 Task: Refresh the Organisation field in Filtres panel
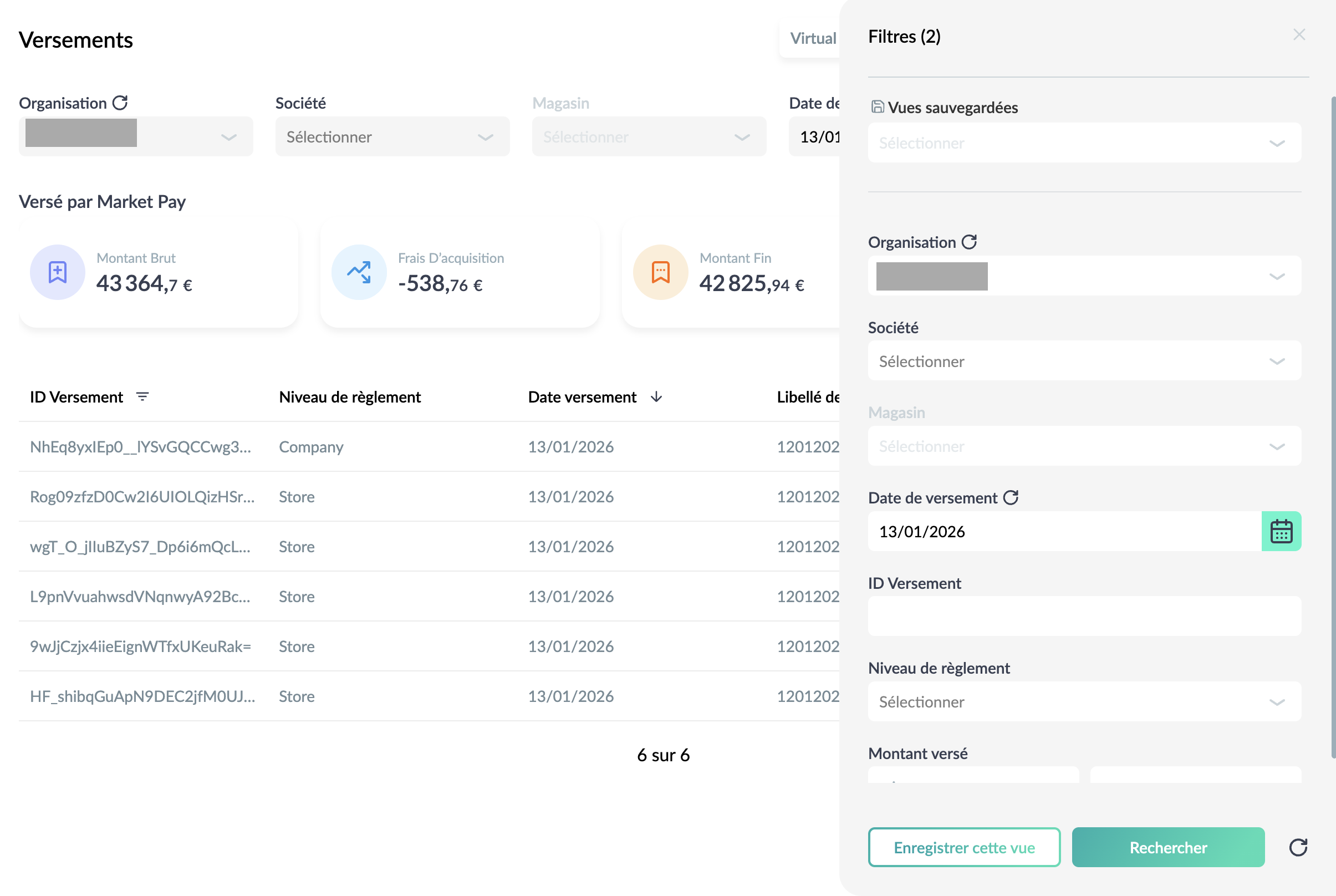pos(968,242)
